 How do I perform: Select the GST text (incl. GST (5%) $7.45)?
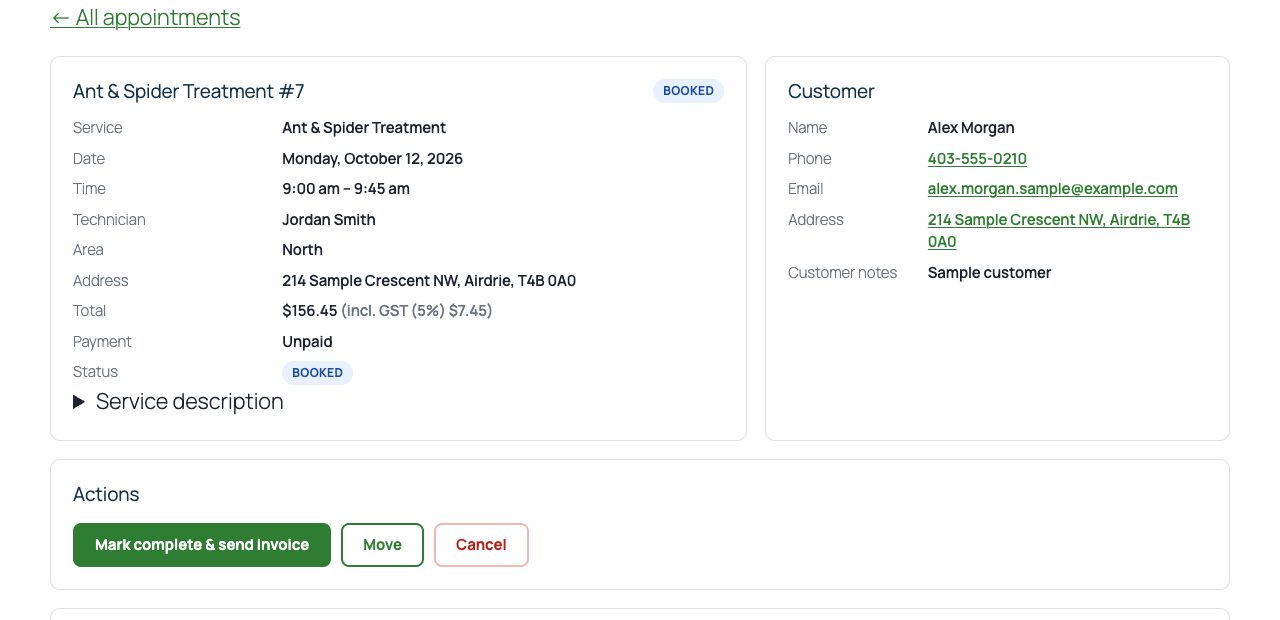[x=417, y=311]
